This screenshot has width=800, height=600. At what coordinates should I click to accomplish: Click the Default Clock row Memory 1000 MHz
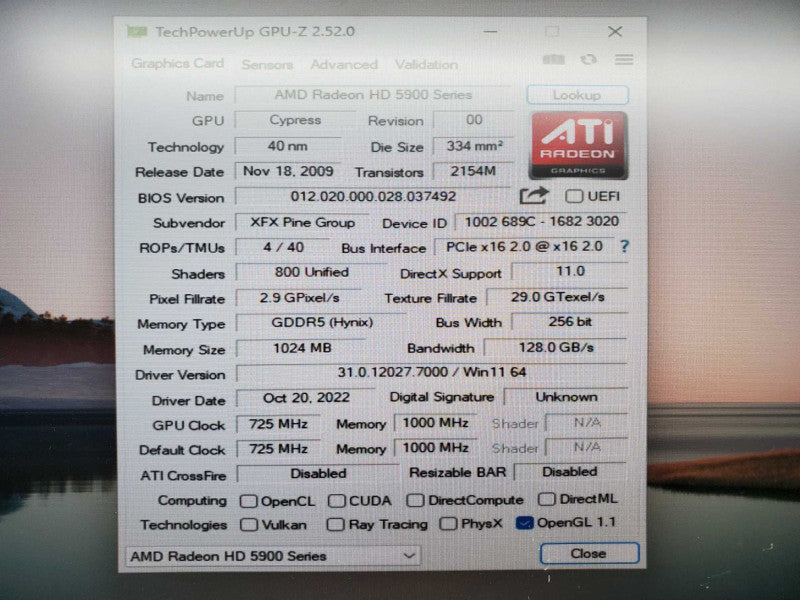(x=435, y=448)
